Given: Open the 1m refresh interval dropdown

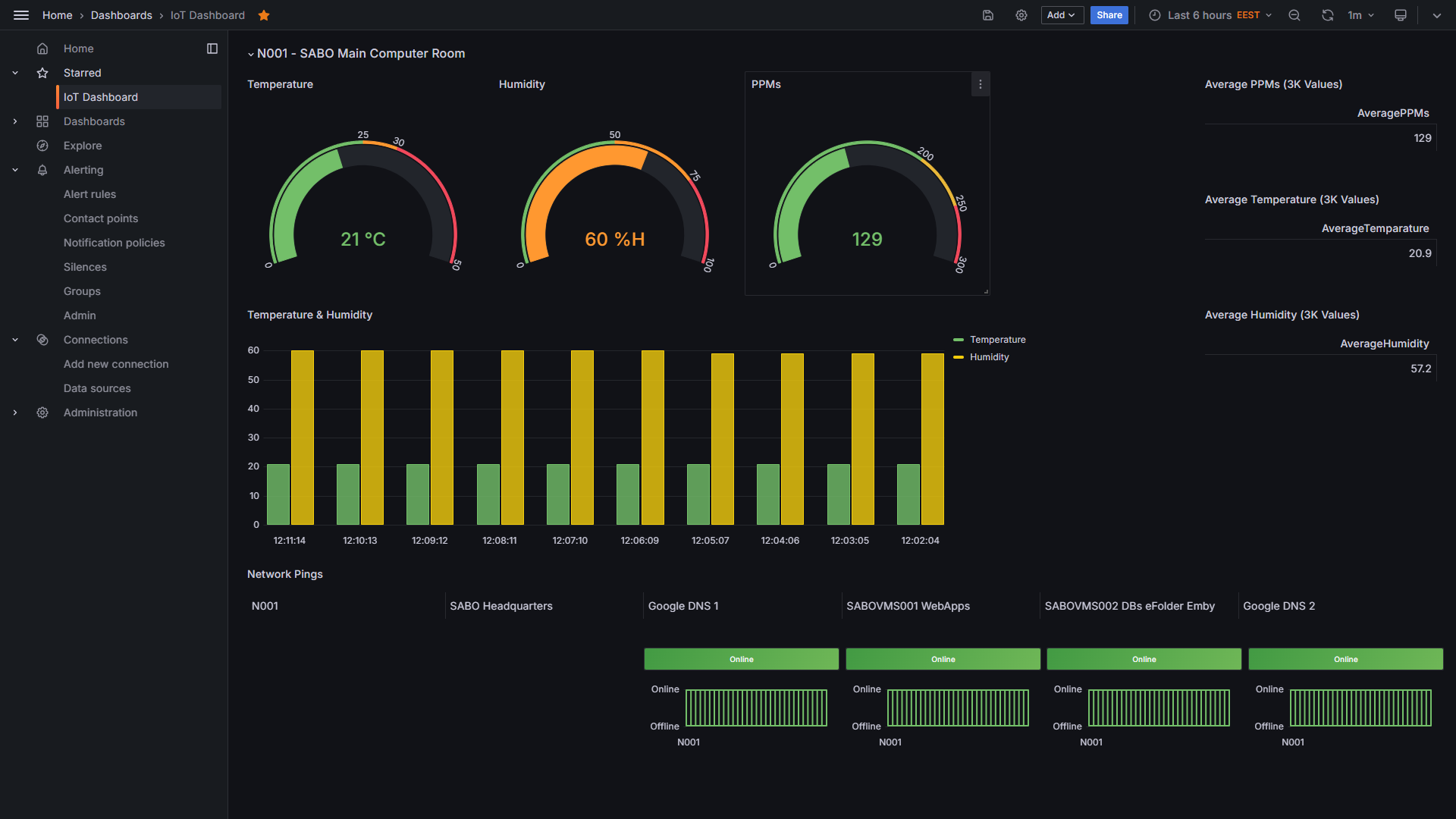Looking at the screenshot, I should [1362, 15].
